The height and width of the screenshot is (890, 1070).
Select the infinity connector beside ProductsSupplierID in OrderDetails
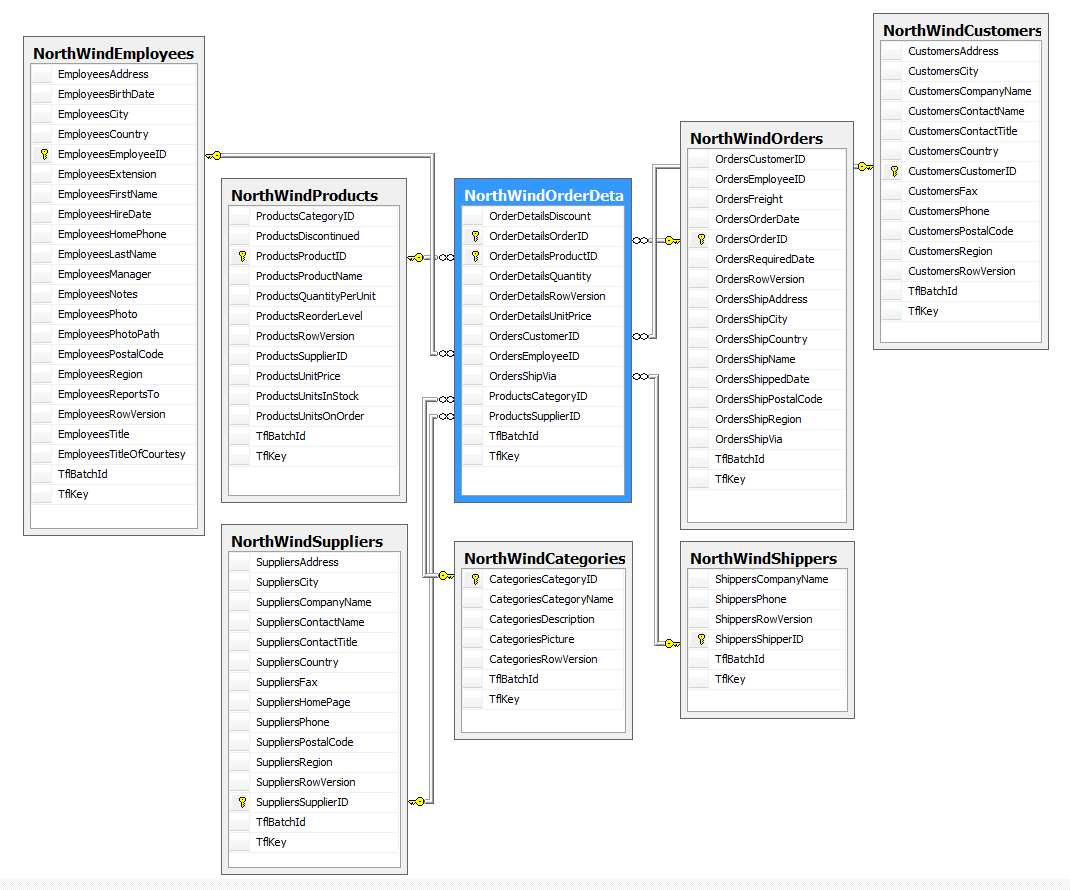446,416
